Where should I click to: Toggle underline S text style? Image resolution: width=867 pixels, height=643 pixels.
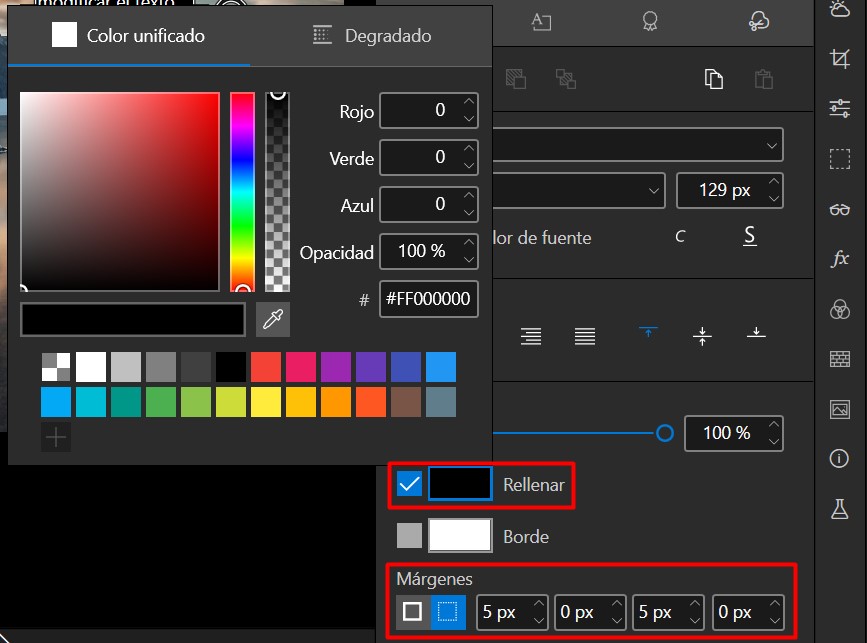750,236
